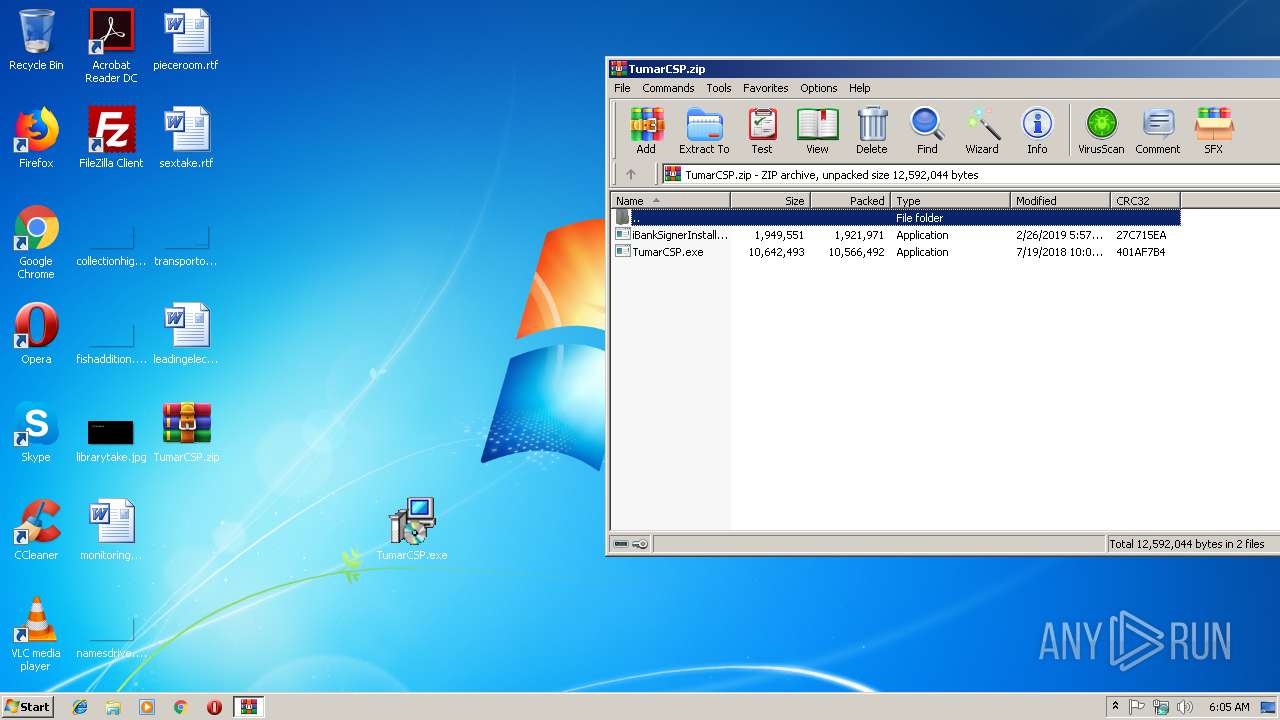Click the SFX toolbar icon

point(1213,131)
